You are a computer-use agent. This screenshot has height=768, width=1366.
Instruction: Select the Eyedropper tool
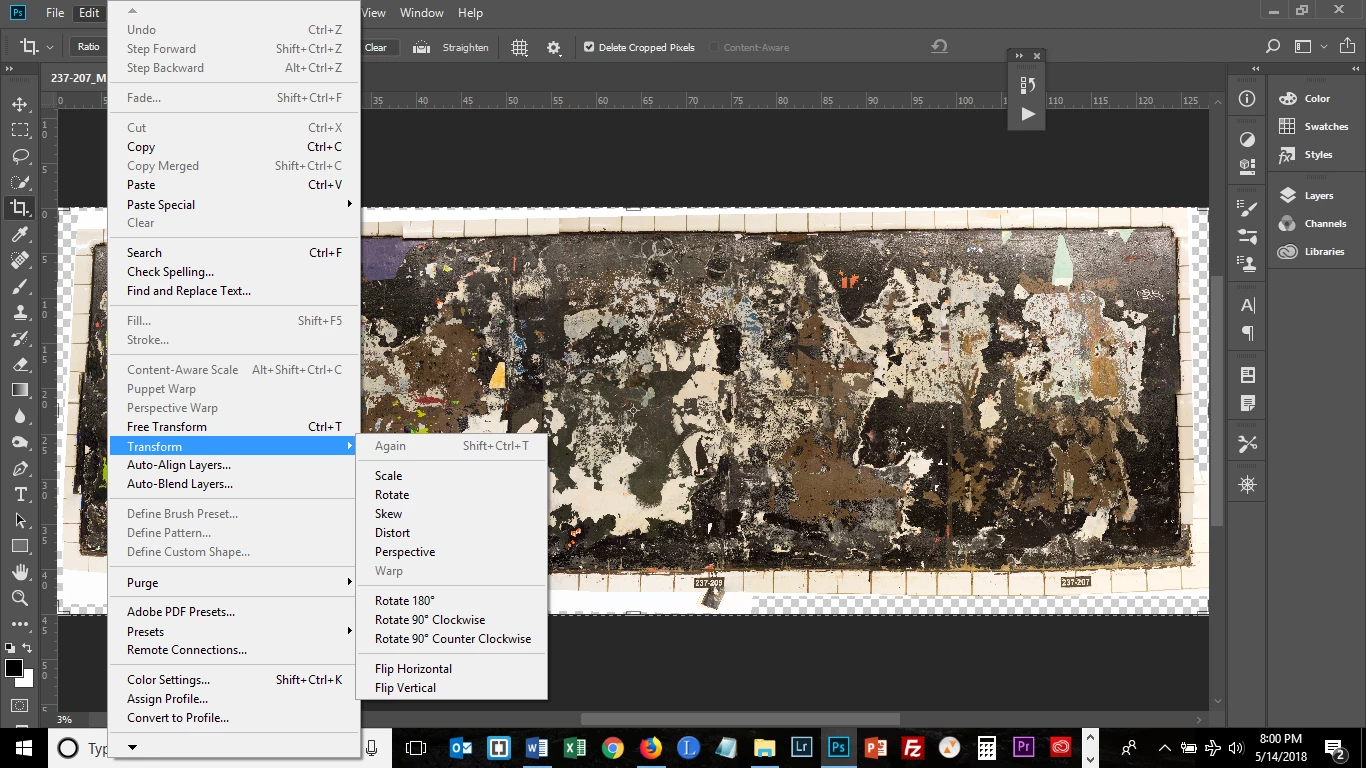pyautogui.click(x=20, y=234)
